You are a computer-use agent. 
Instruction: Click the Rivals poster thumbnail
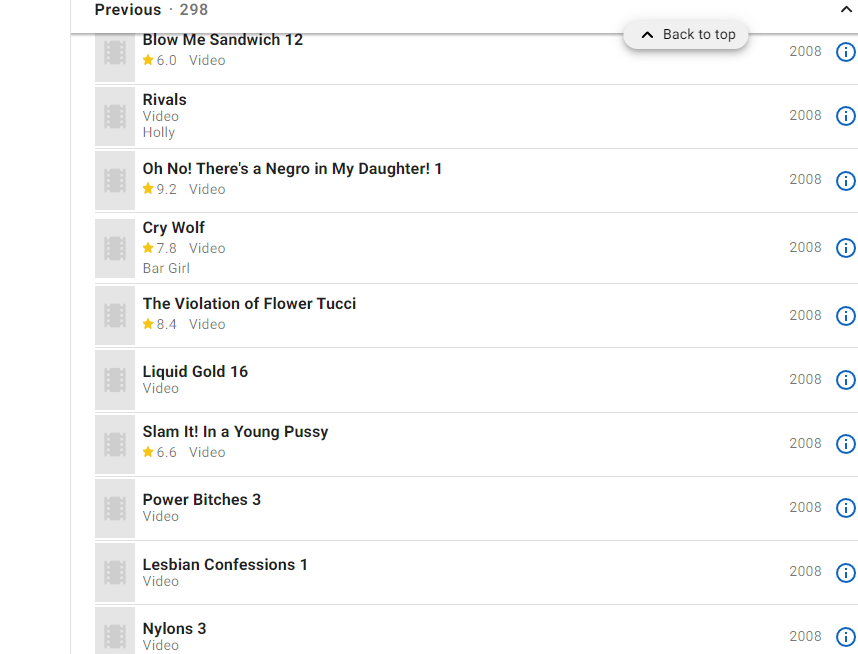(x=115, y=116)
